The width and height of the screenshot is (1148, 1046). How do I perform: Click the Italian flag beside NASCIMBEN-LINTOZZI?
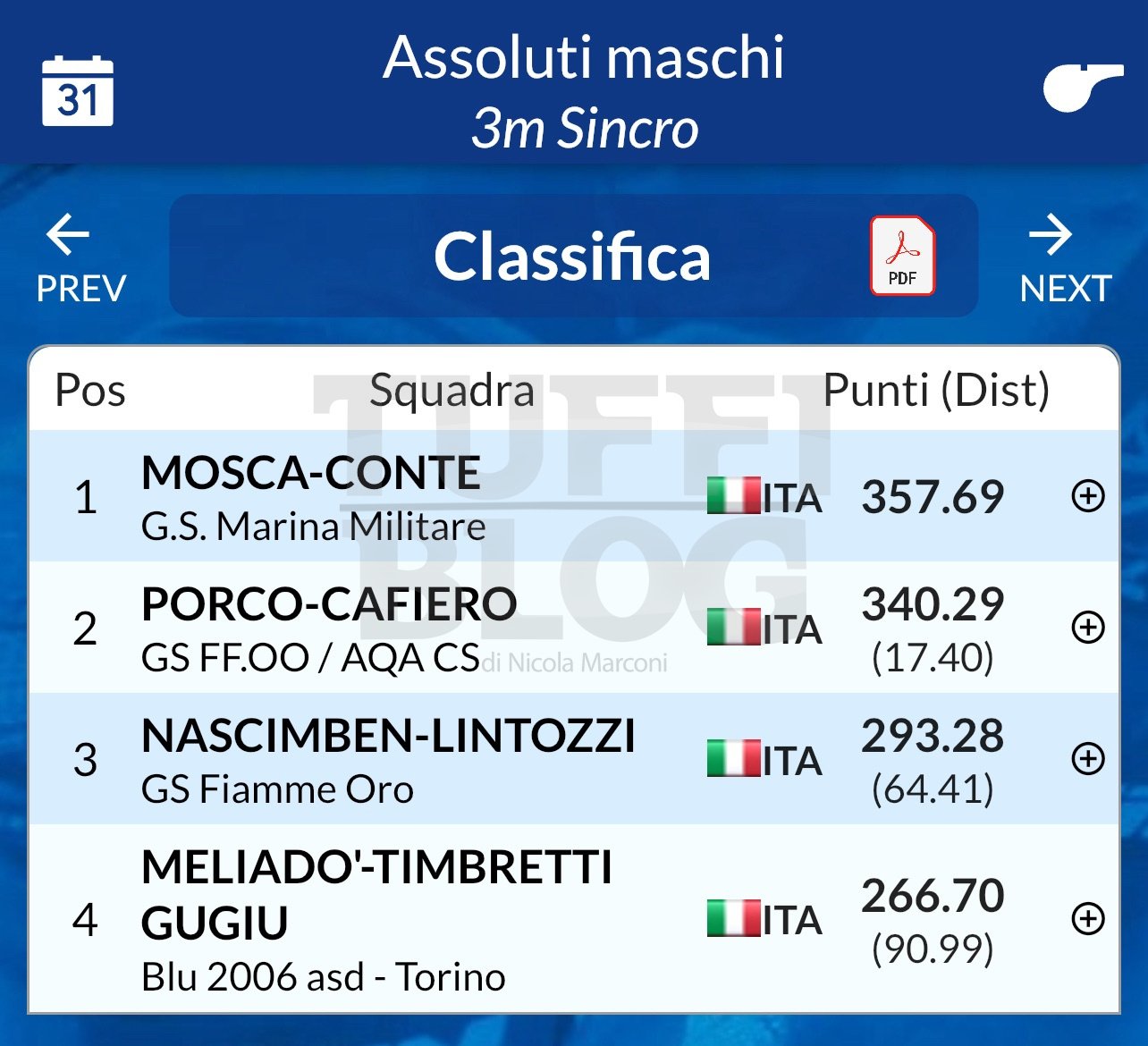click(x=733, y=759)
